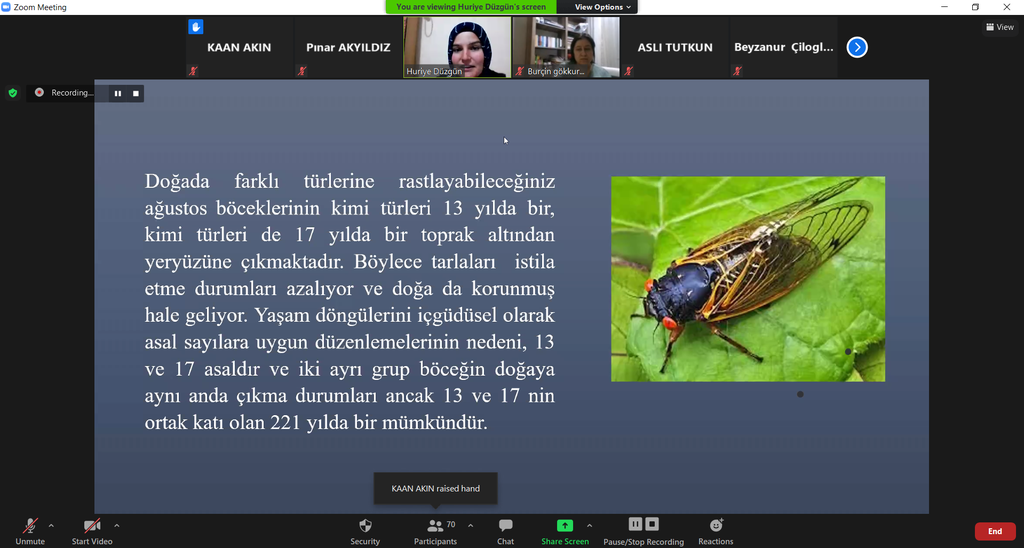Screen dimensions: 1024x548
Task: Restore down the Zoom Meeting window
Action: pyautogui.click(x=975, y=7)
